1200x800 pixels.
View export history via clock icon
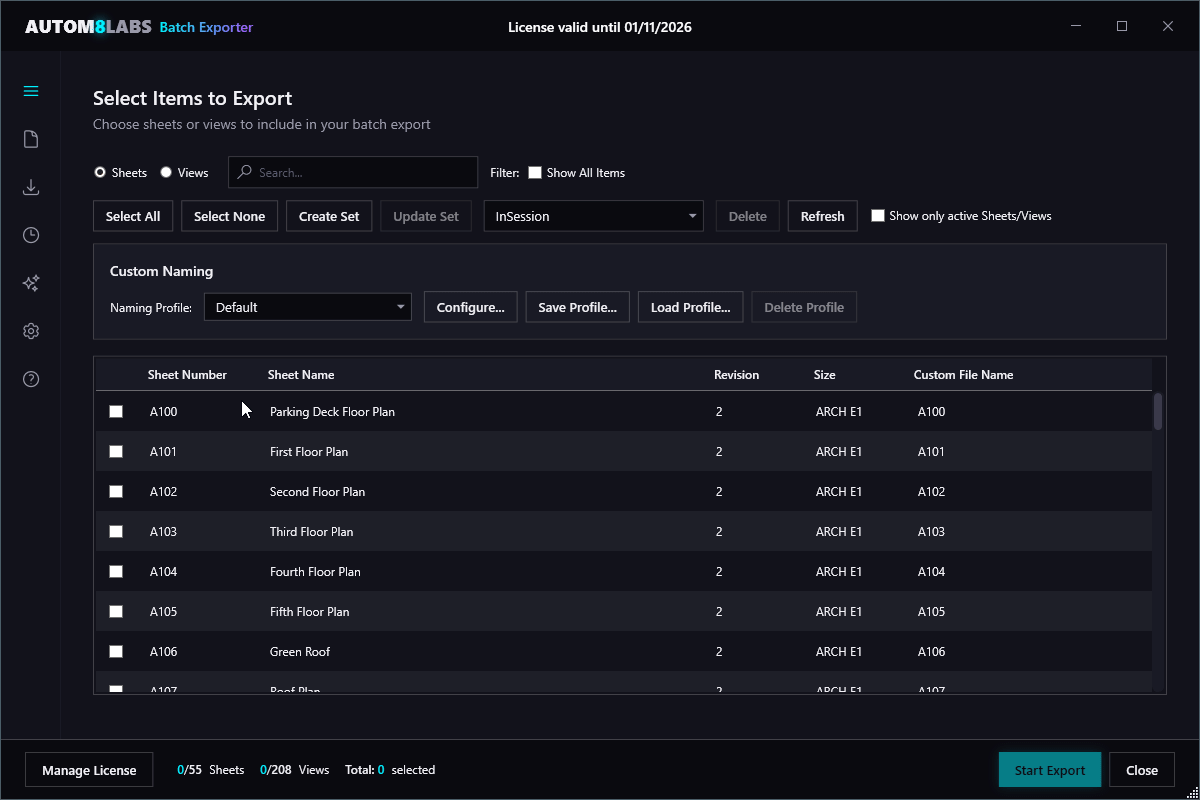point(30,234)
